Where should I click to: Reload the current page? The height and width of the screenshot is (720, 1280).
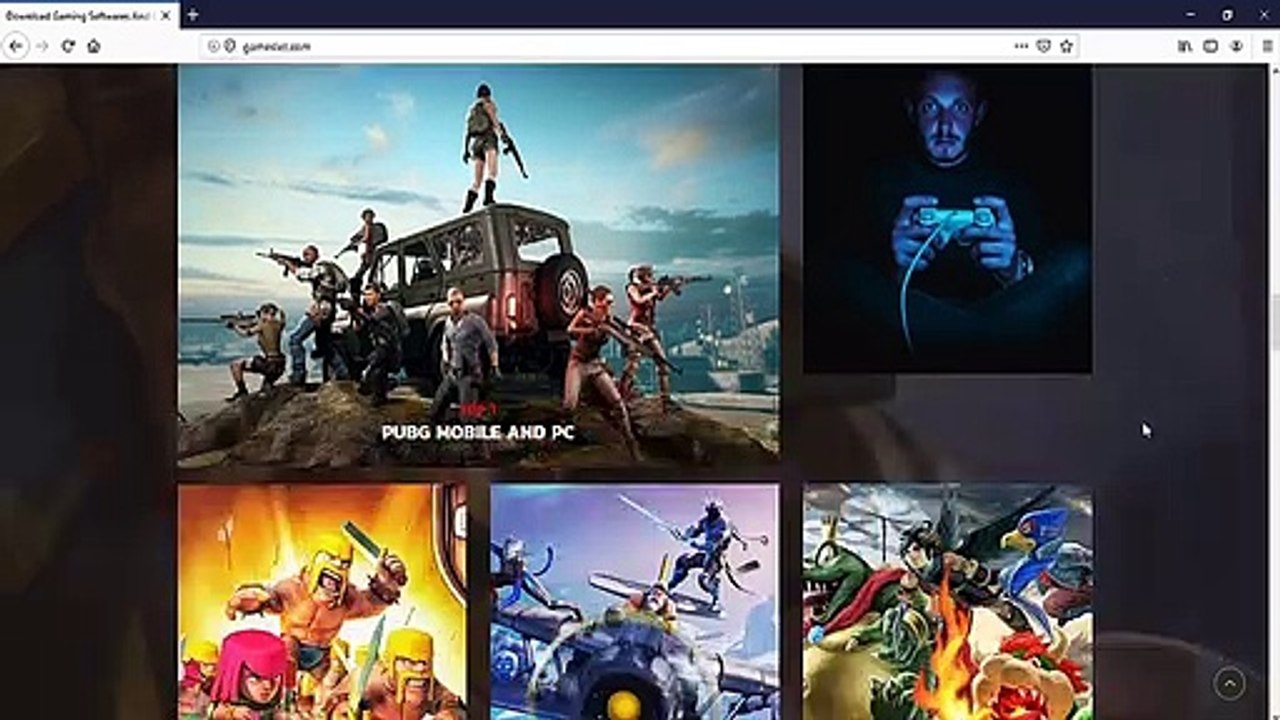click(x=68, y=46)
